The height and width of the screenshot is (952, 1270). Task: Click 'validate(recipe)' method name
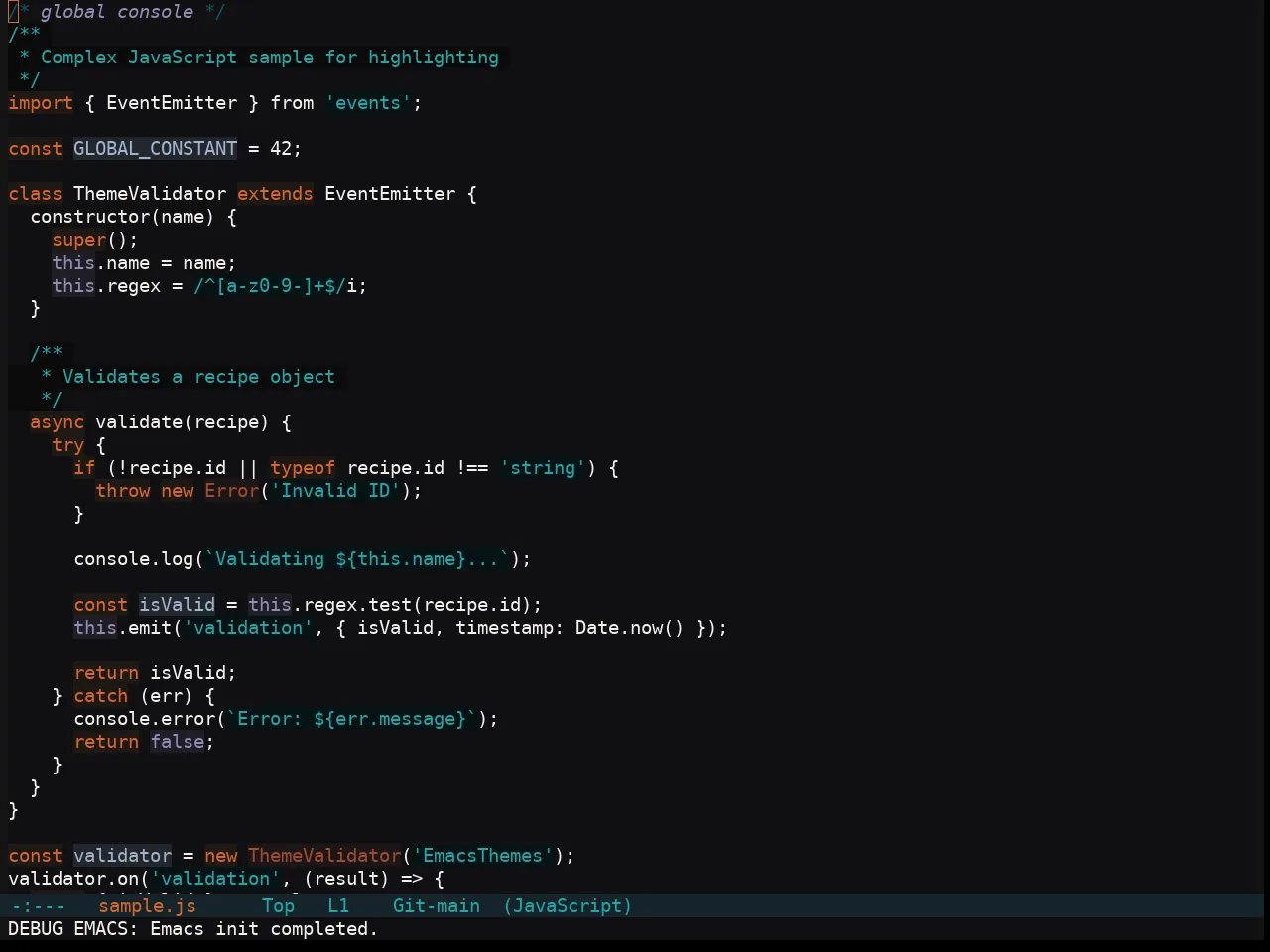(183, 422)
